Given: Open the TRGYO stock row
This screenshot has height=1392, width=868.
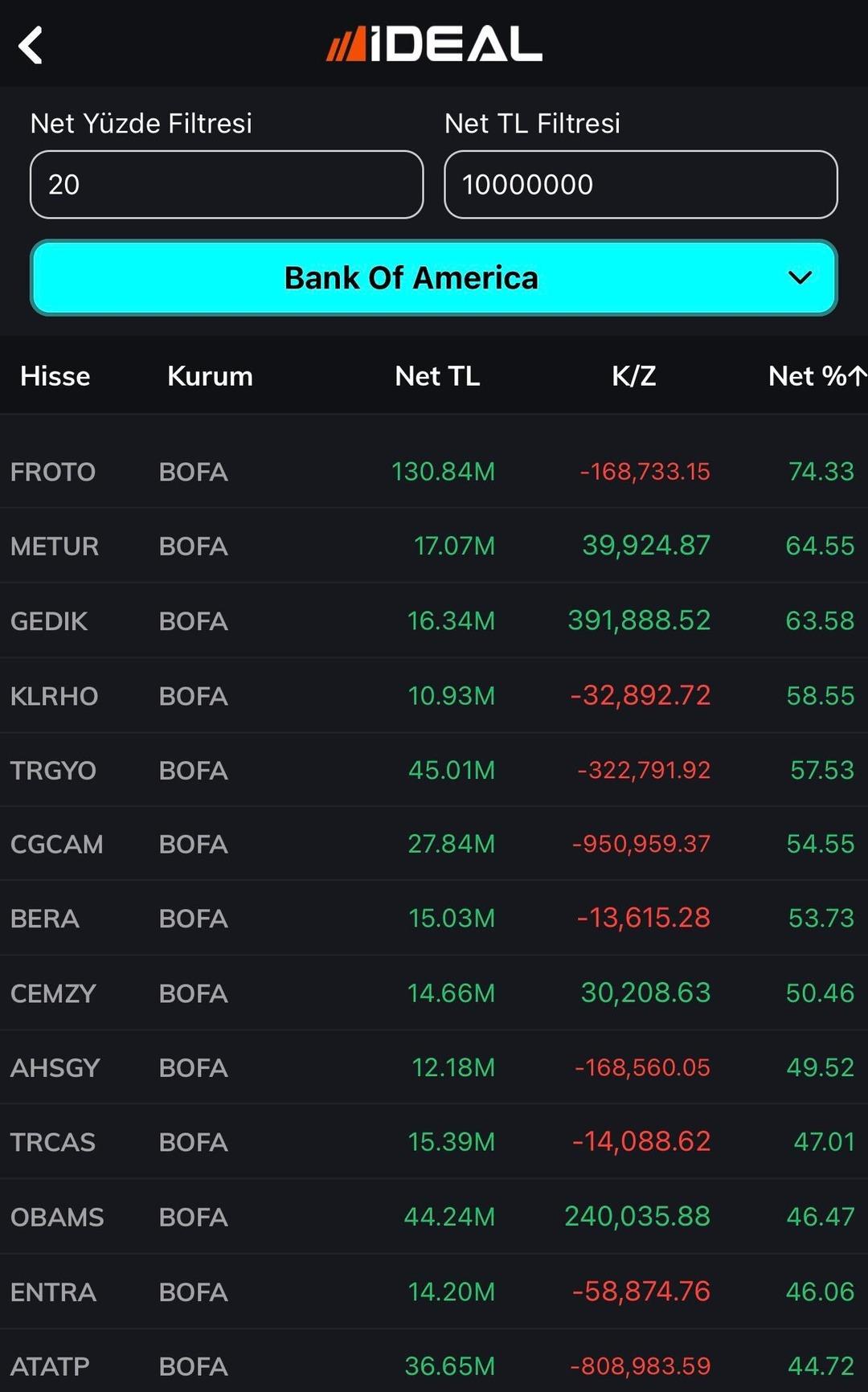Looking at the screenshot, I should [434, 770].
